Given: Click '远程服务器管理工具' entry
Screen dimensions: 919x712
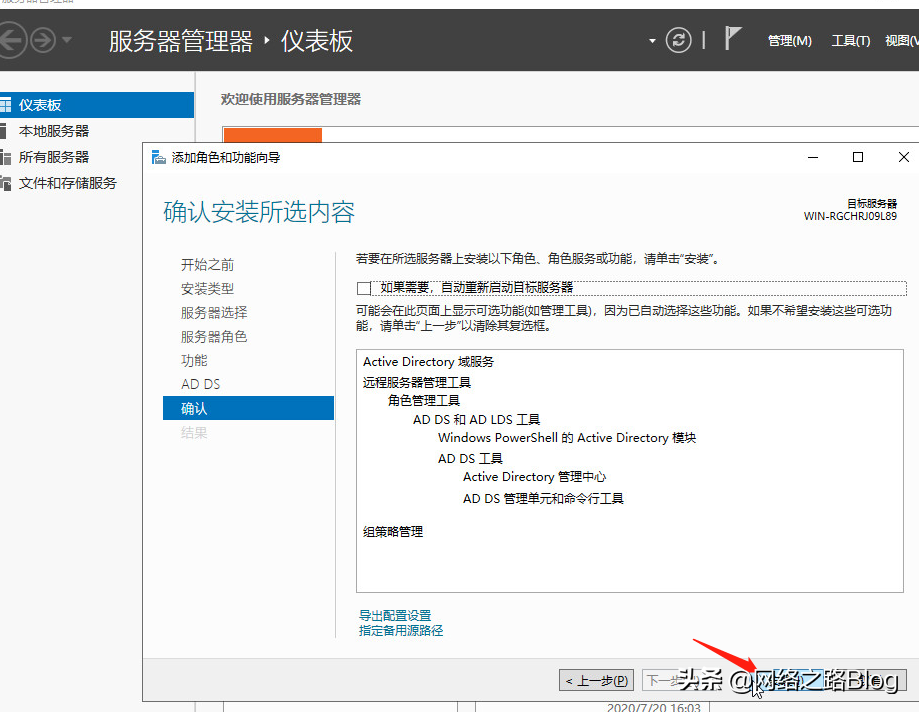Looking at the screenshot, I should 417,383.
